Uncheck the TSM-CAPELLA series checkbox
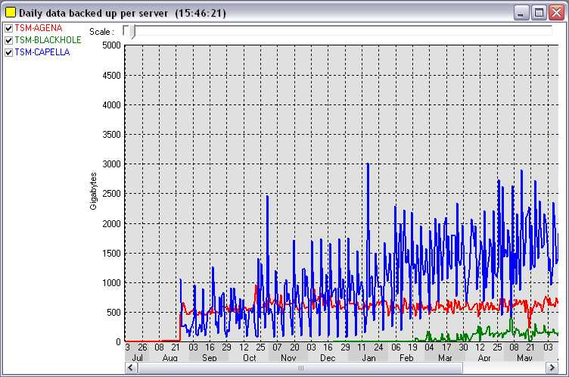The height and width of the screenshot is (377, 569). 9,53
